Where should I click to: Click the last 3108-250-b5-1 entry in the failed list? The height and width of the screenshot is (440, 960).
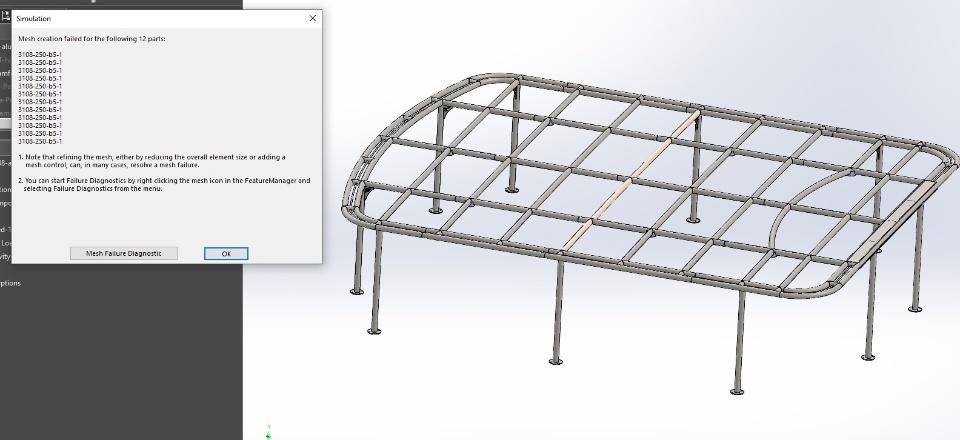(40, 141)
